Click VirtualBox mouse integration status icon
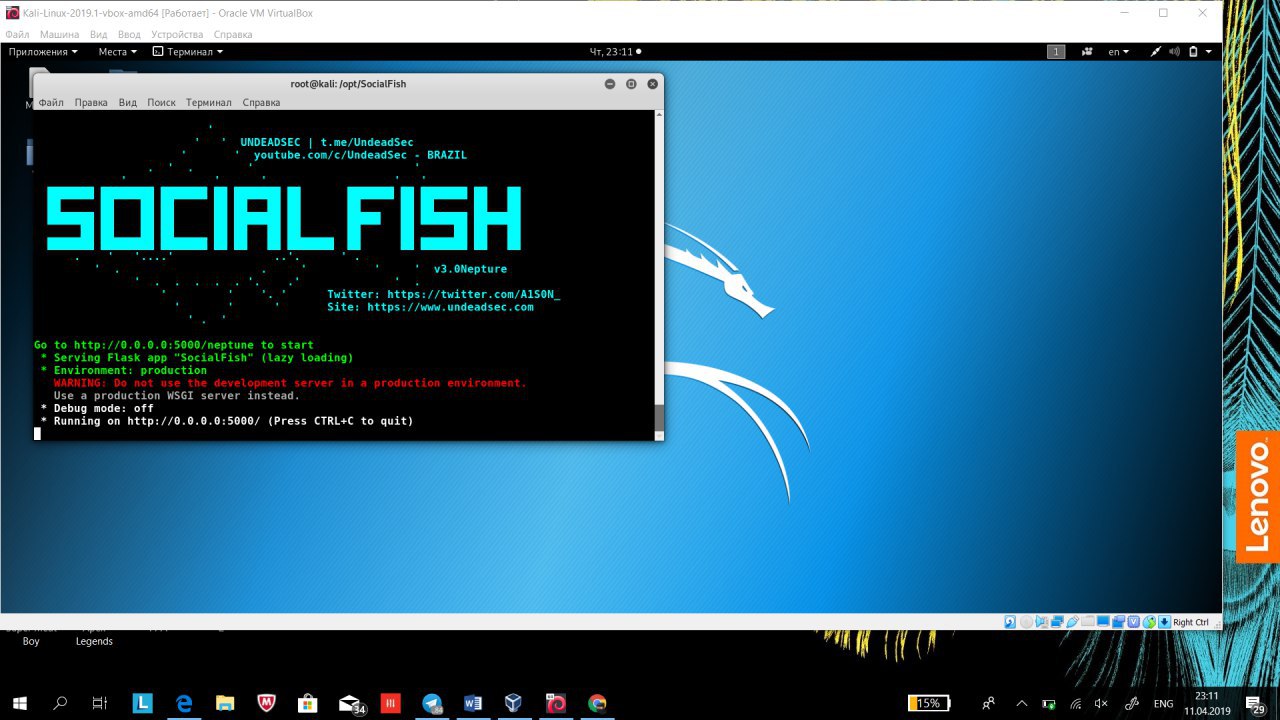This screenshot has width=1280, height=720. 1149,622
